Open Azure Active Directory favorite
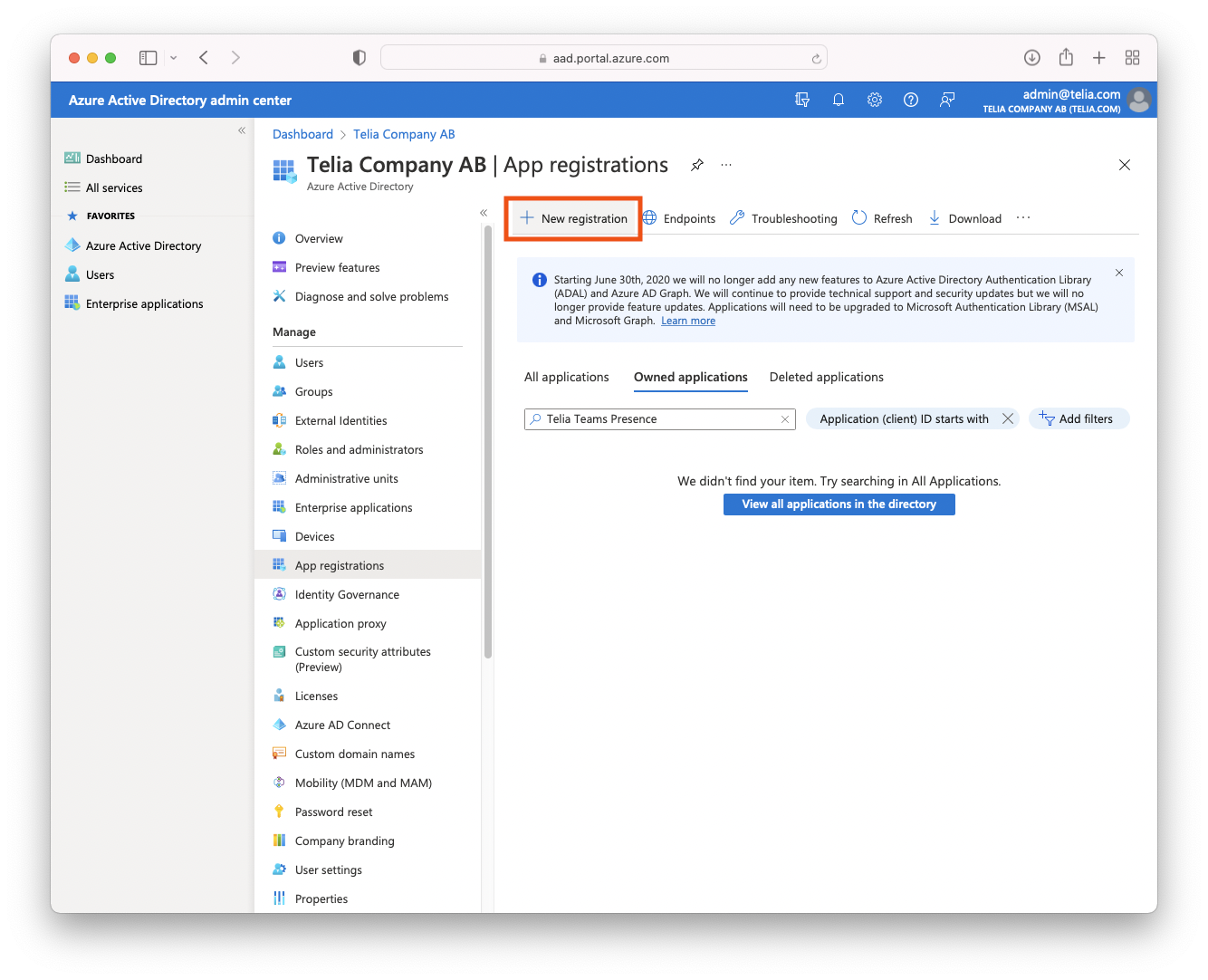The height and width of the screenshot is (980, 1208). (133, 245)
